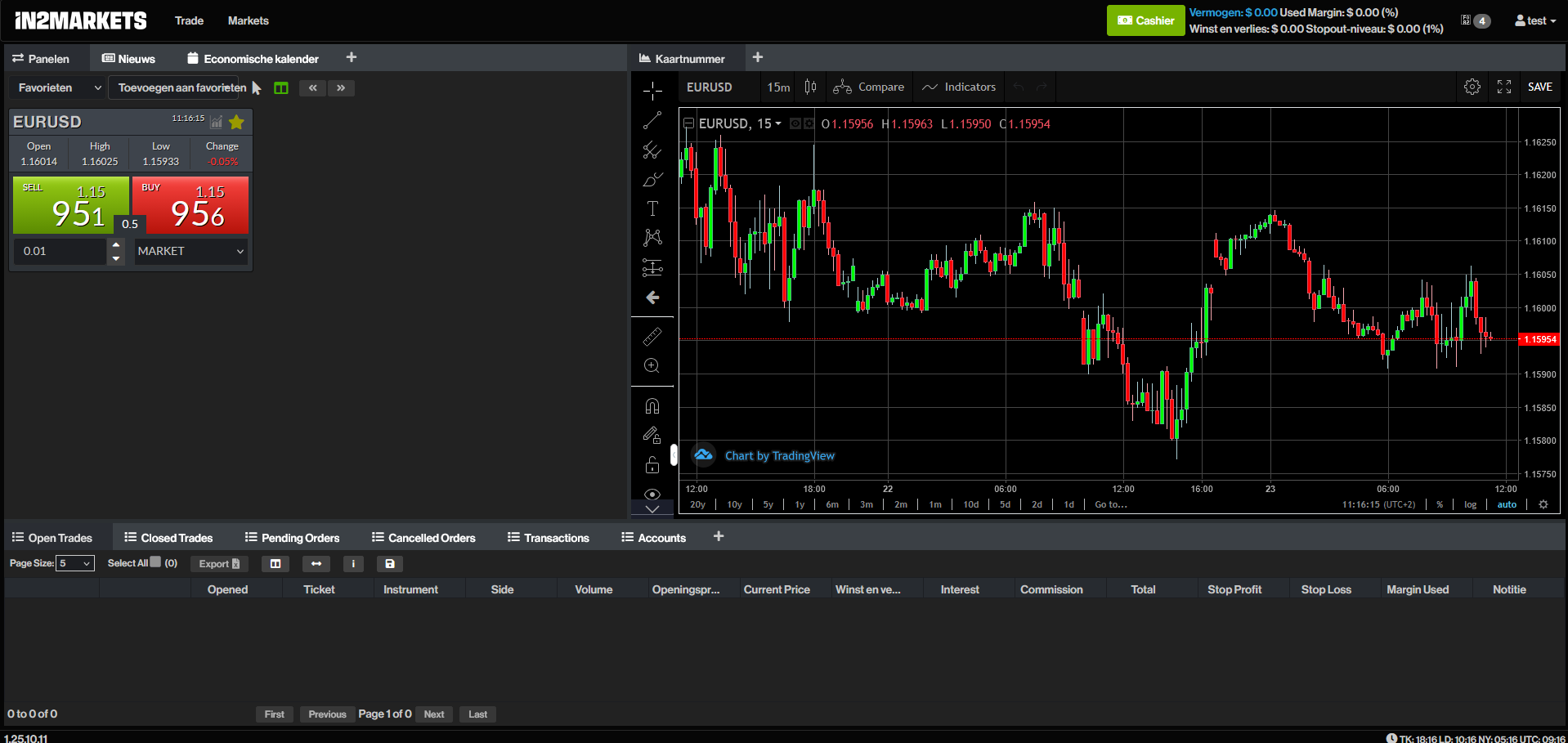
Task: Open the Page Size dropdown
Action: [x=75, y=563]
